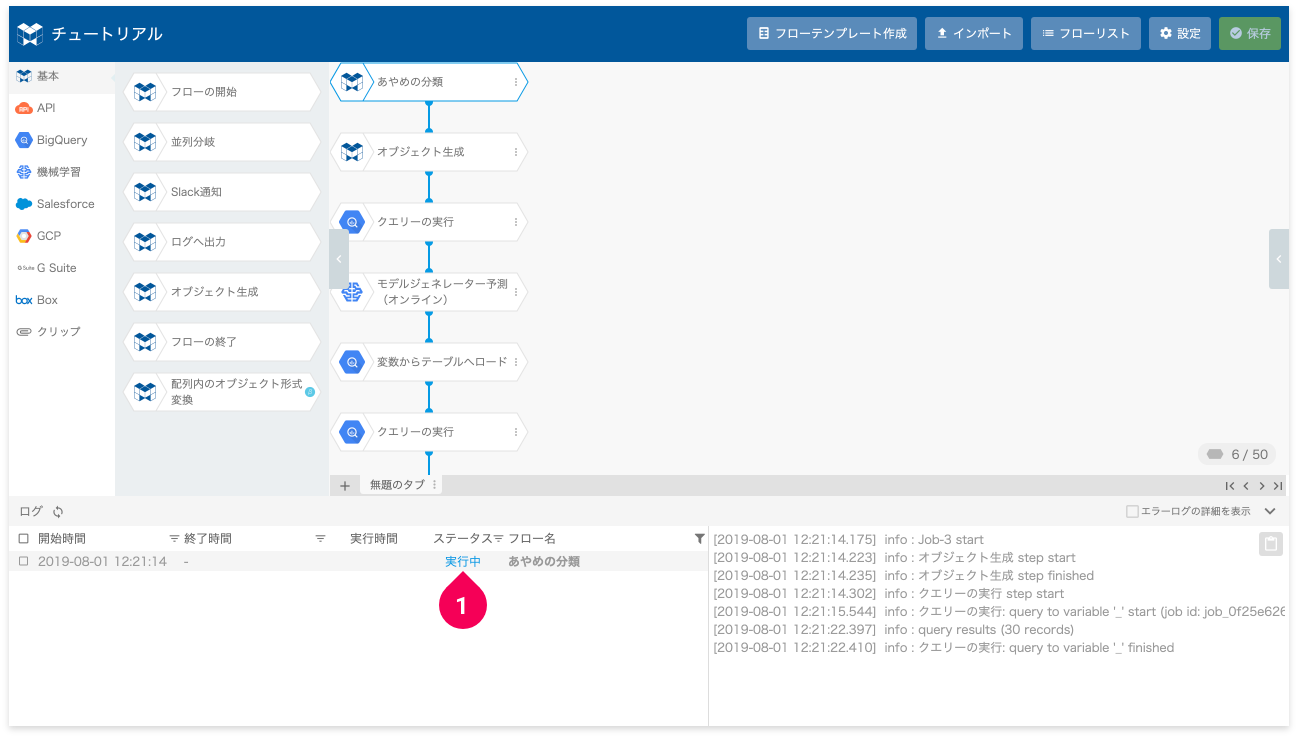Collapse the log panel chevron
The height and width of the screenshot is (738, 1298).
pyautogui.click(x=1270, y=511)
